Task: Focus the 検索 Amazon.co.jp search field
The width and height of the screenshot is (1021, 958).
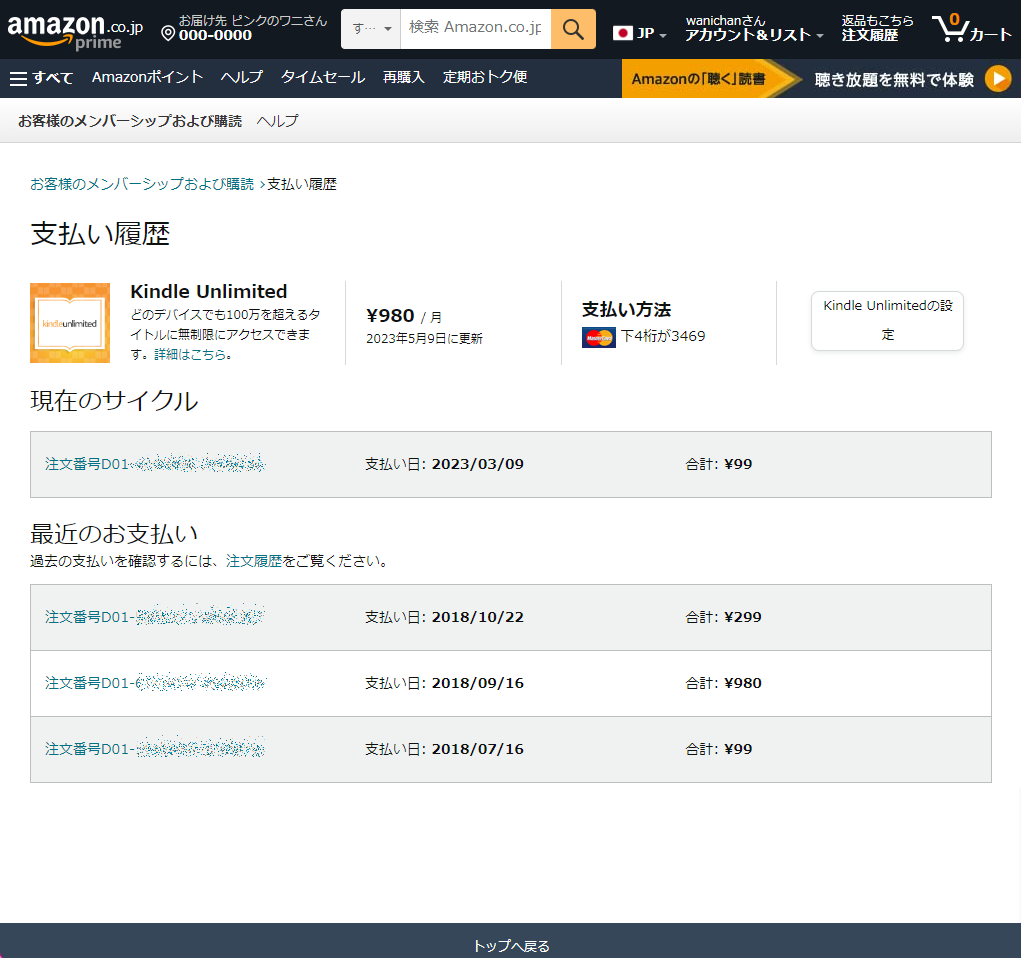Action: tap(475, 29)
